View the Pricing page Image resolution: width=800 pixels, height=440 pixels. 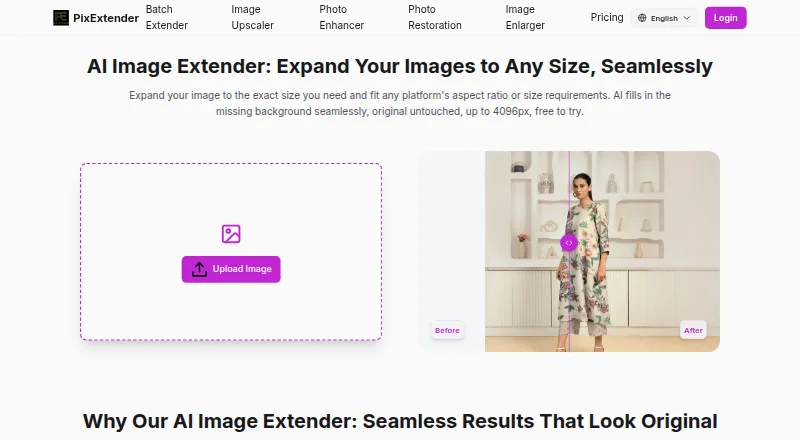tap(607, 17)
